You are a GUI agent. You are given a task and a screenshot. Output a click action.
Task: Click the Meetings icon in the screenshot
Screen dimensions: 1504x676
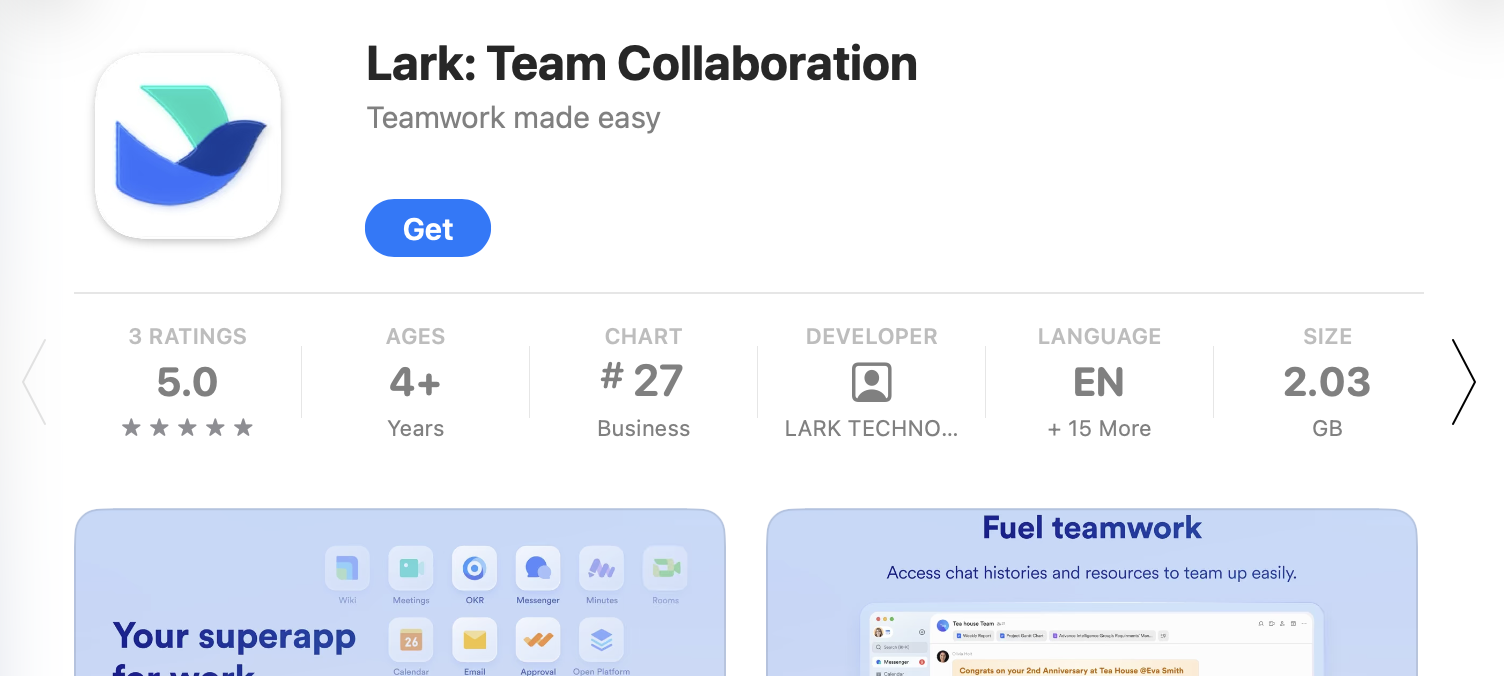pyautogui.click(x=411, y=568)
